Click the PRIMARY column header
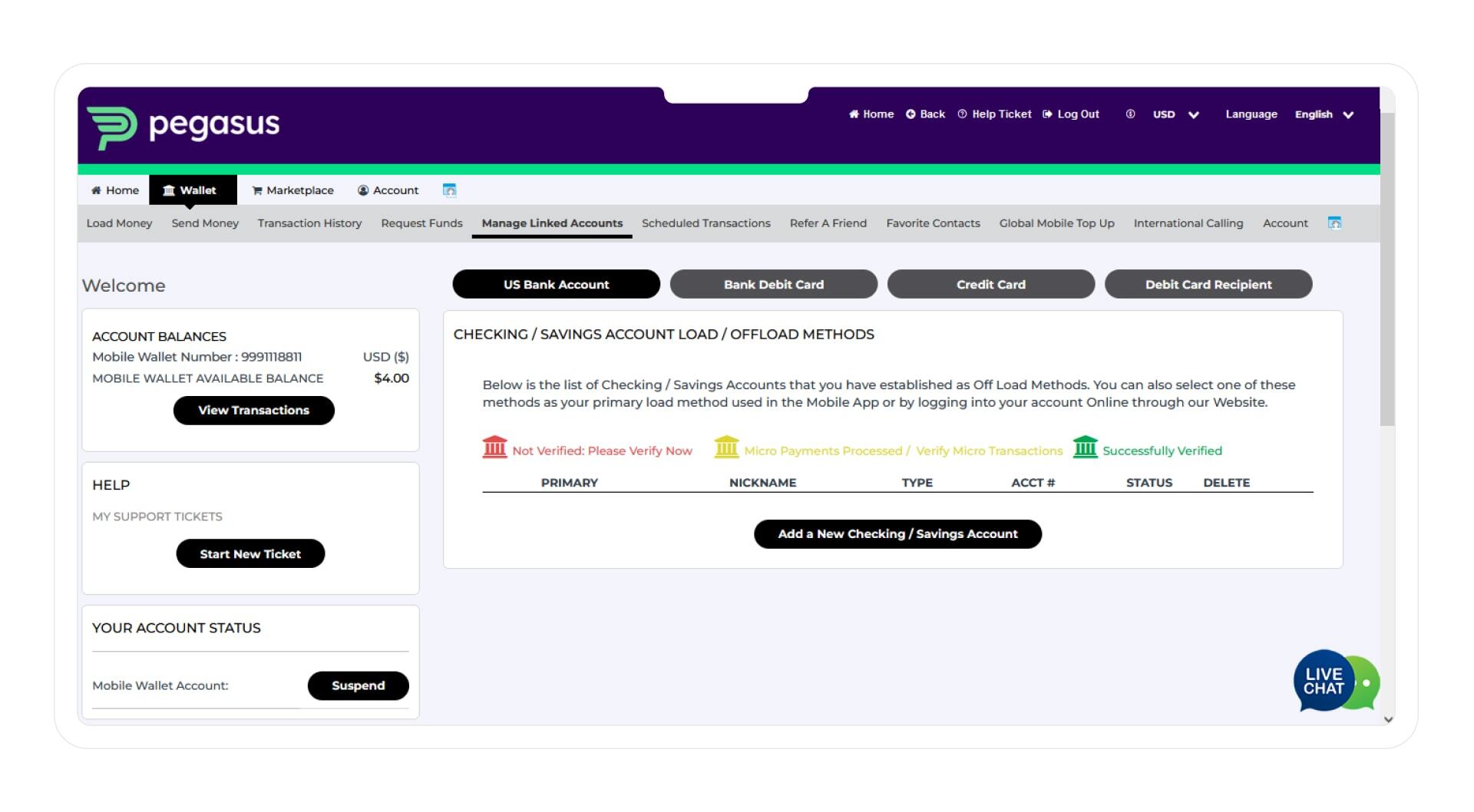 coord(569,482)
